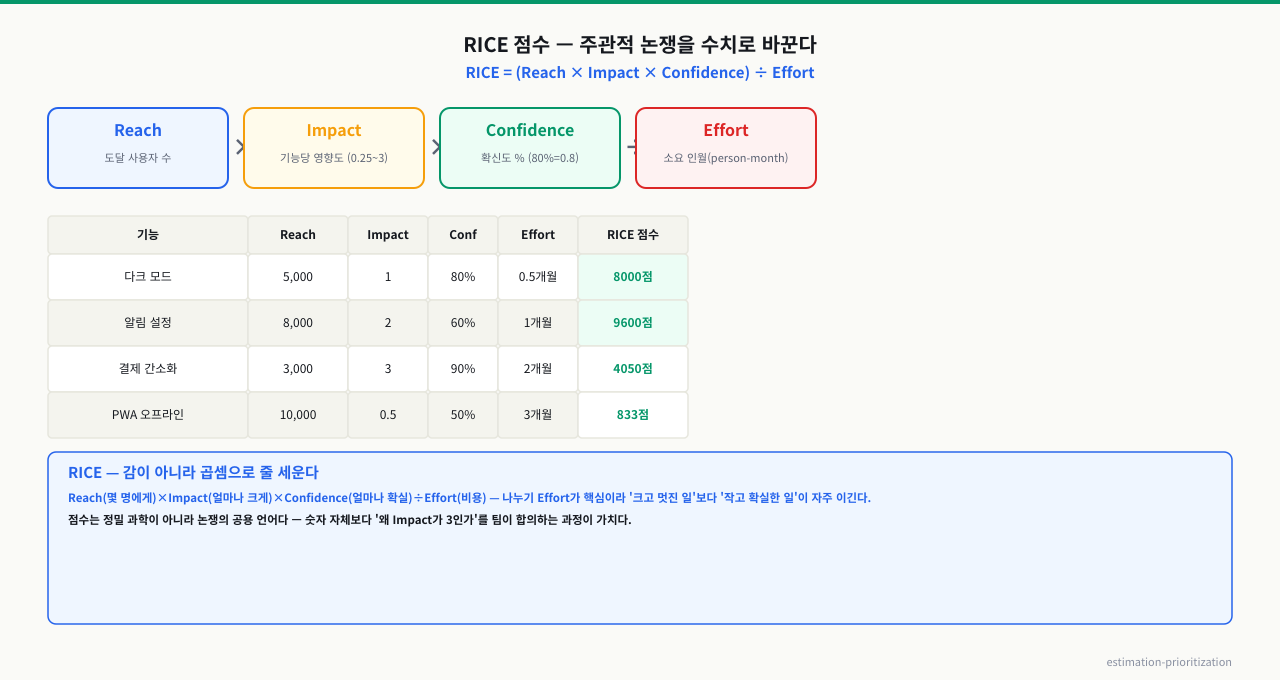Select the '다크 모드' row name

[148, 277]
